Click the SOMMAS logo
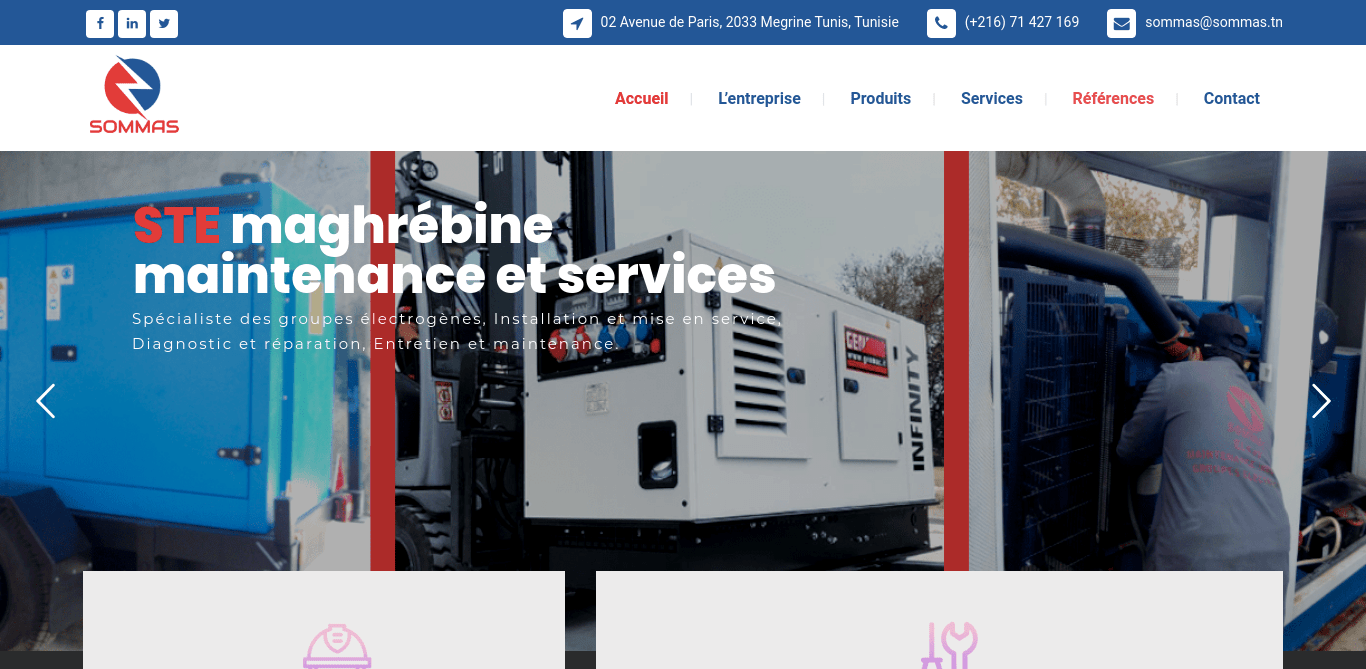1366x669 pixels. (134, 96)
